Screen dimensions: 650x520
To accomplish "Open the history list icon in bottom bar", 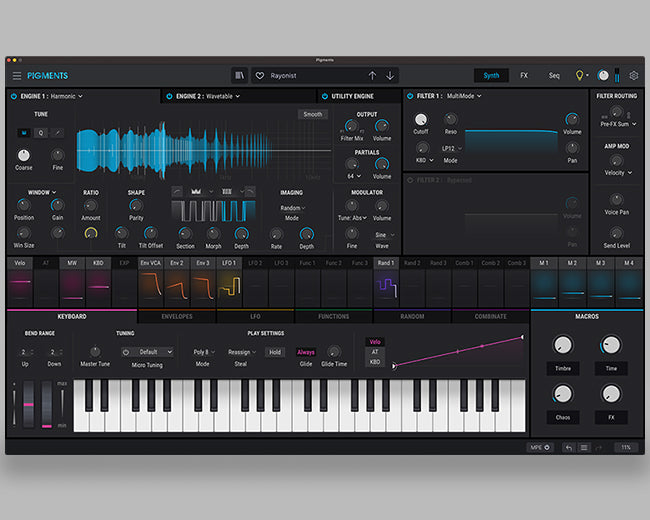I will pos(584,447).
